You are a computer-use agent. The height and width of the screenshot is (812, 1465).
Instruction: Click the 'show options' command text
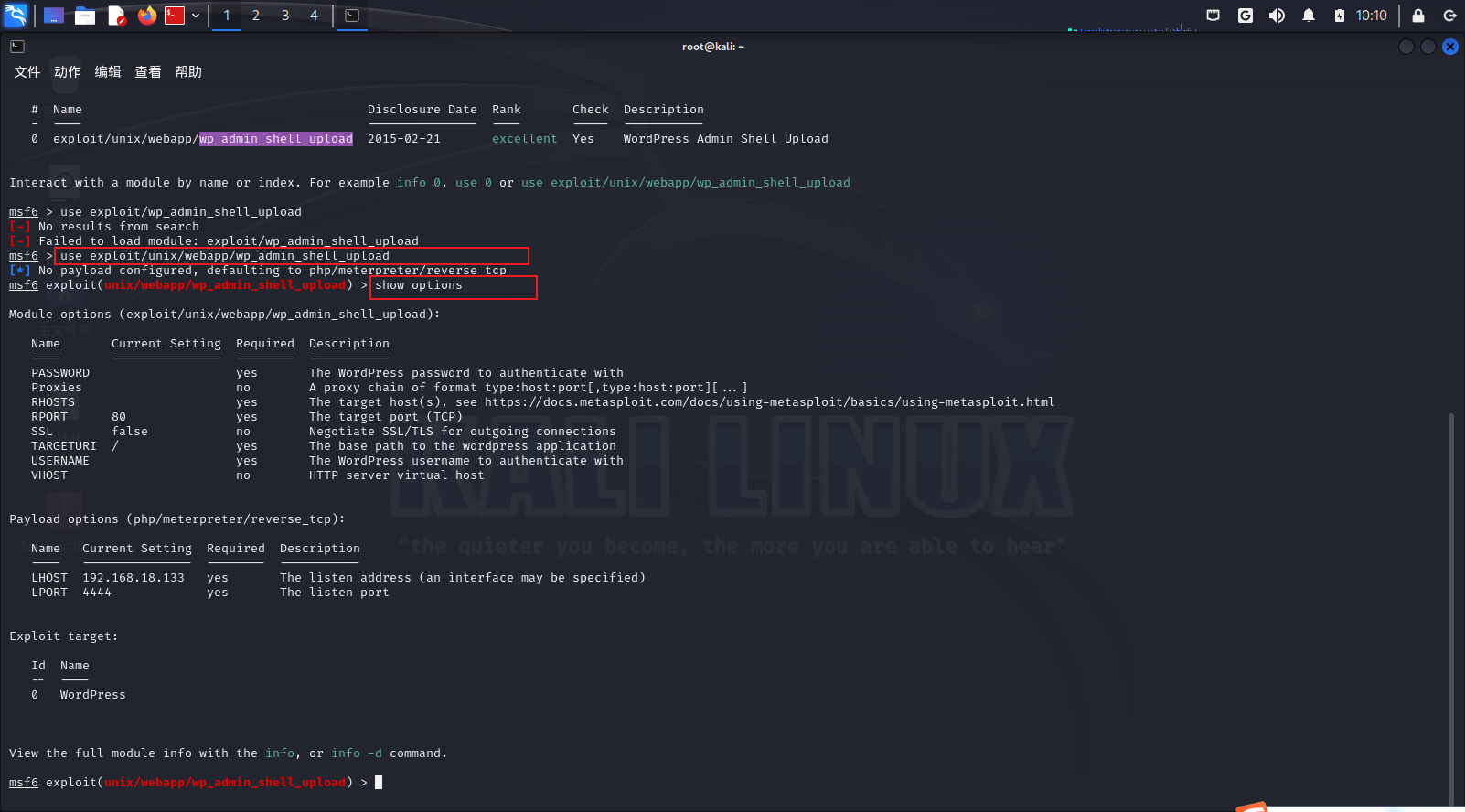[x=419, y=285]
